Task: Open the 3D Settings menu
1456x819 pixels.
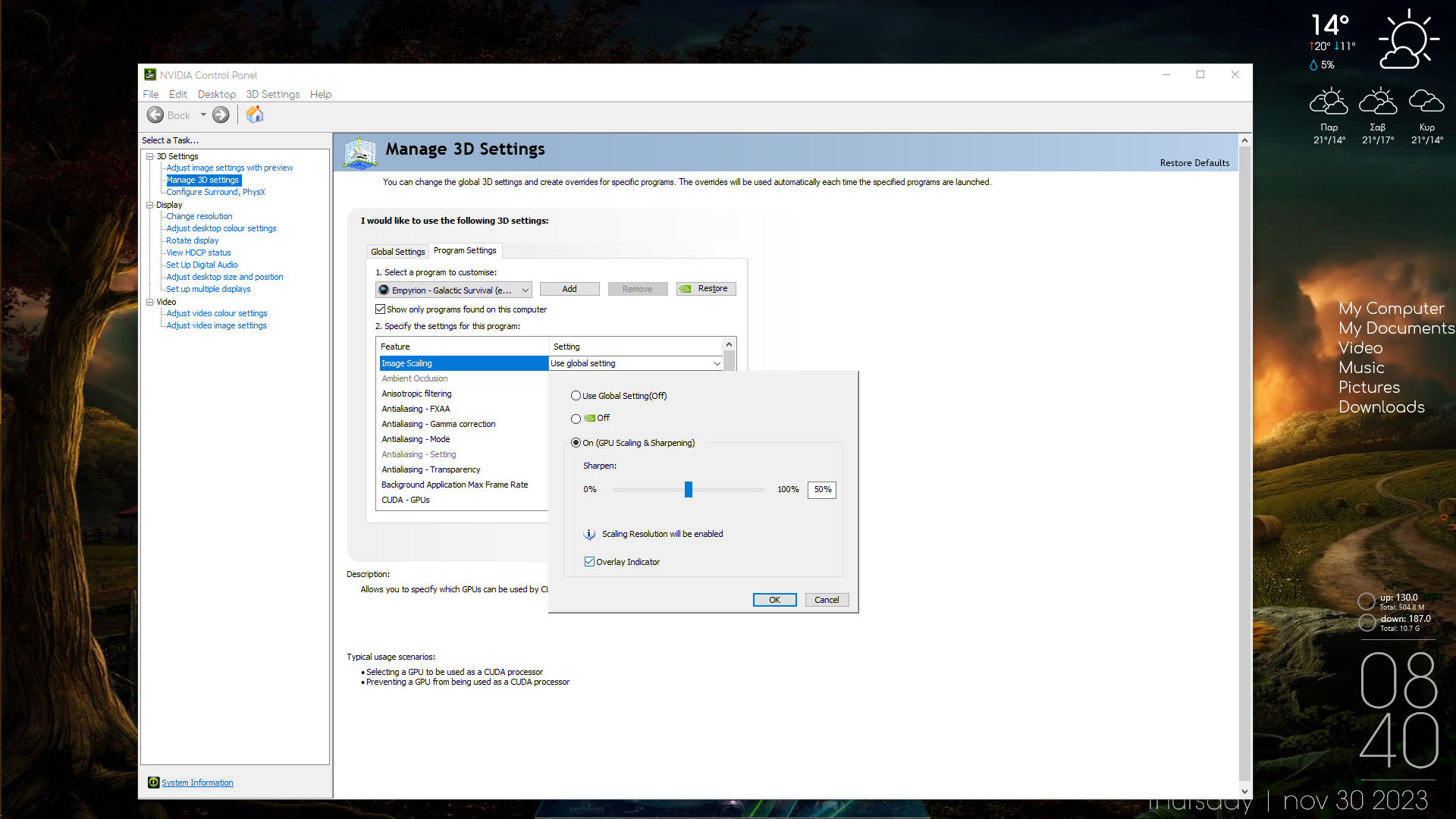Action: pos(273,94)
